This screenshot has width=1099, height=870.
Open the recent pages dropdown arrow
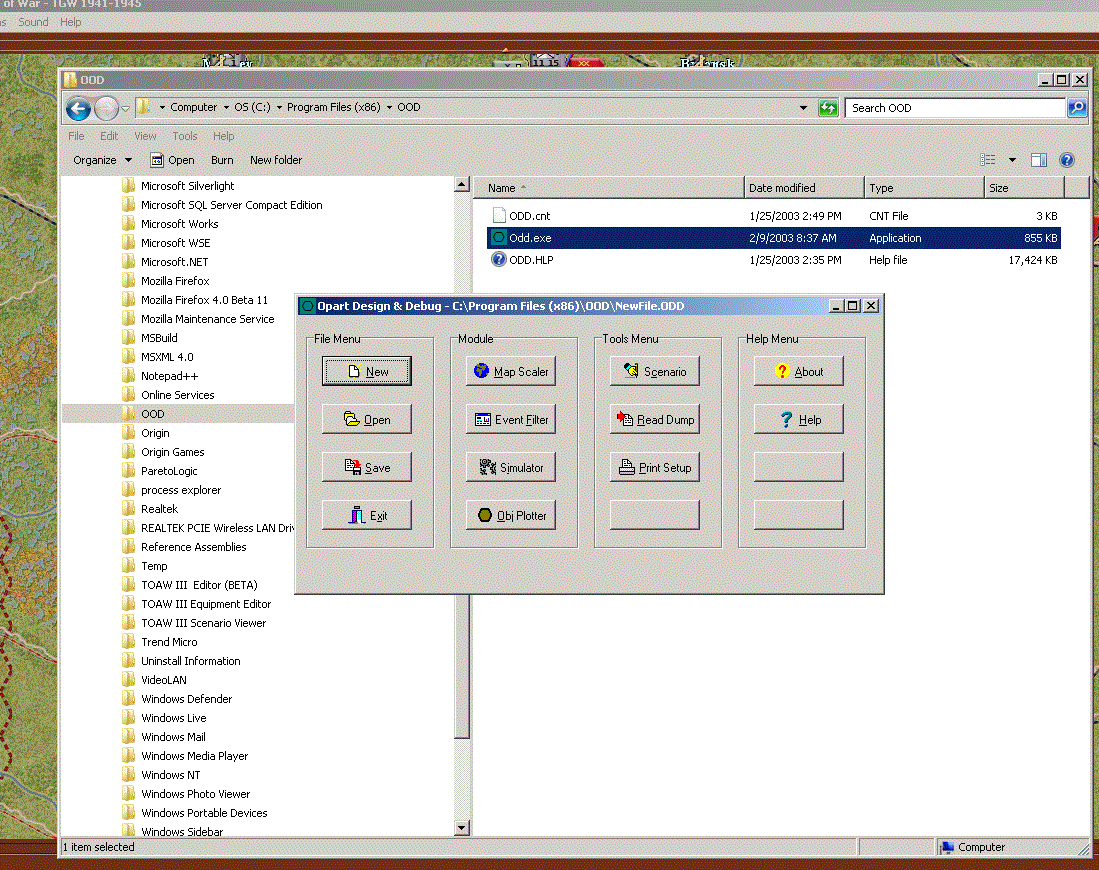click(x=125, y=109)
